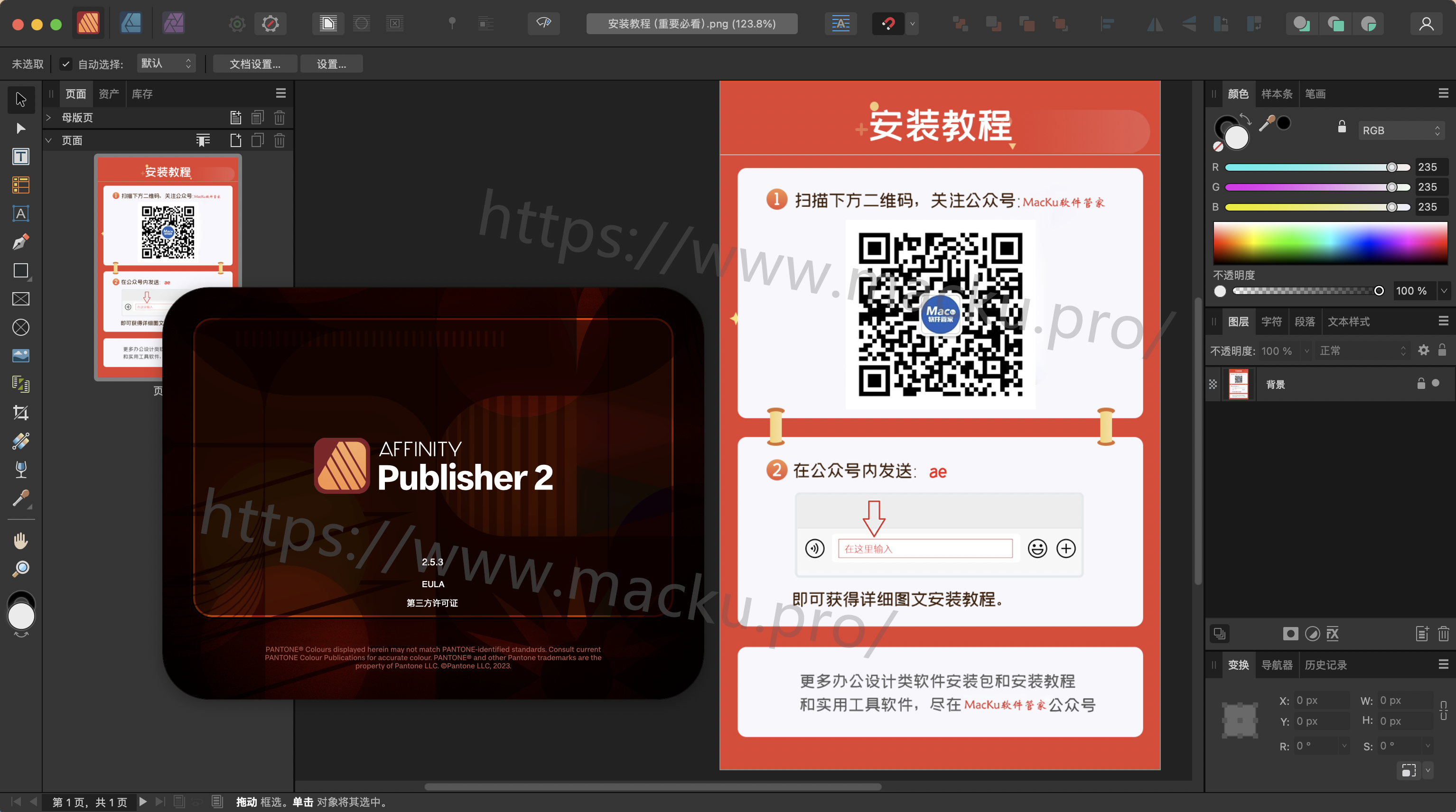Open the rotation R value dropdown
Viewport: 1456px width, 812px height.
1344,746
